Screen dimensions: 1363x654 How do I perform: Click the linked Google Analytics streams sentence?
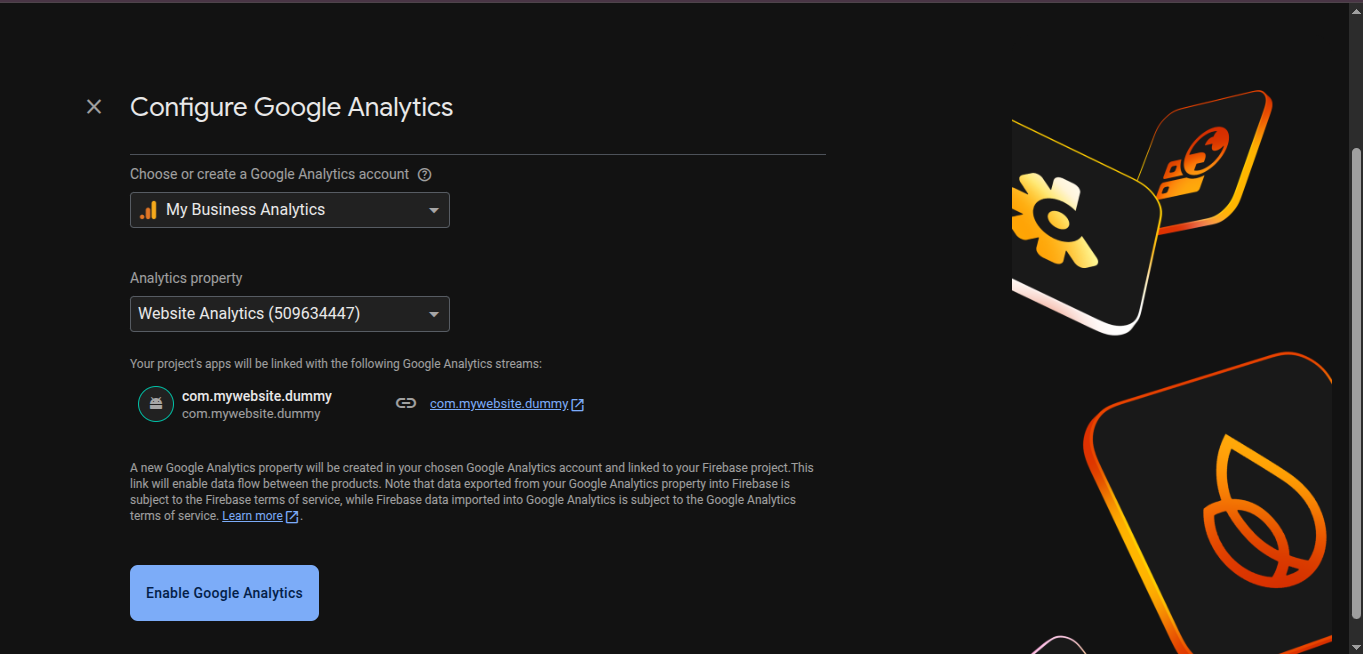(x=336, y=364)
